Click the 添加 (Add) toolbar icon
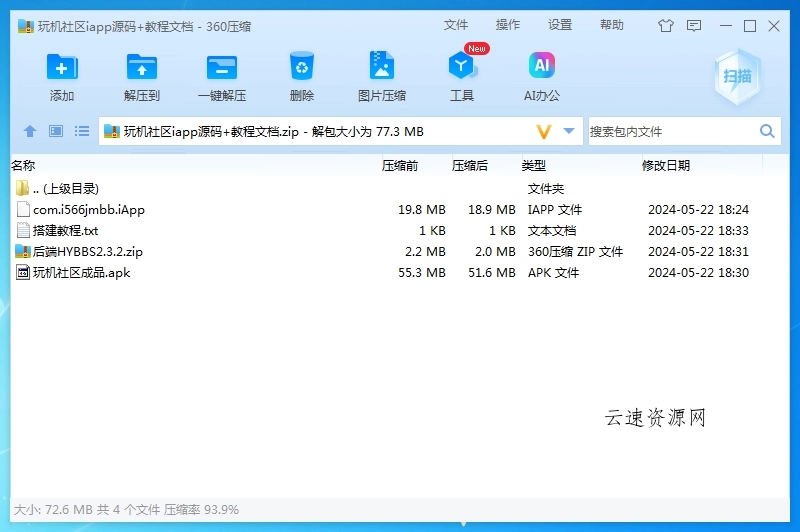Image resolution: width=800 pixels, height=532 pixels. point(62,67)
